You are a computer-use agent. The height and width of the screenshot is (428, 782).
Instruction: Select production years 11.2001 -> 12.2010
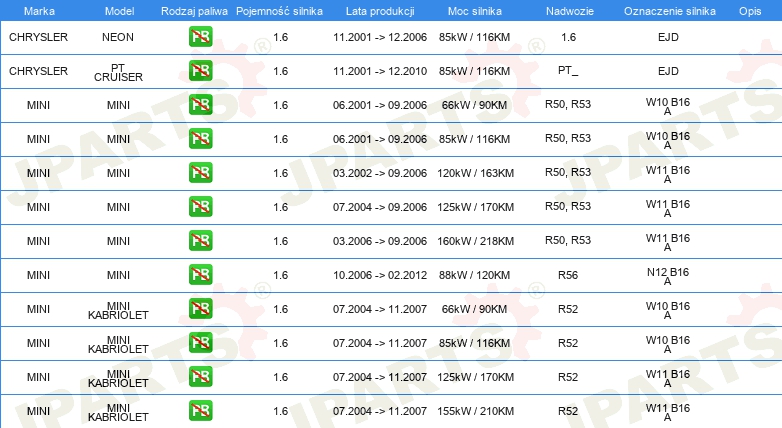tap(380, 71)
